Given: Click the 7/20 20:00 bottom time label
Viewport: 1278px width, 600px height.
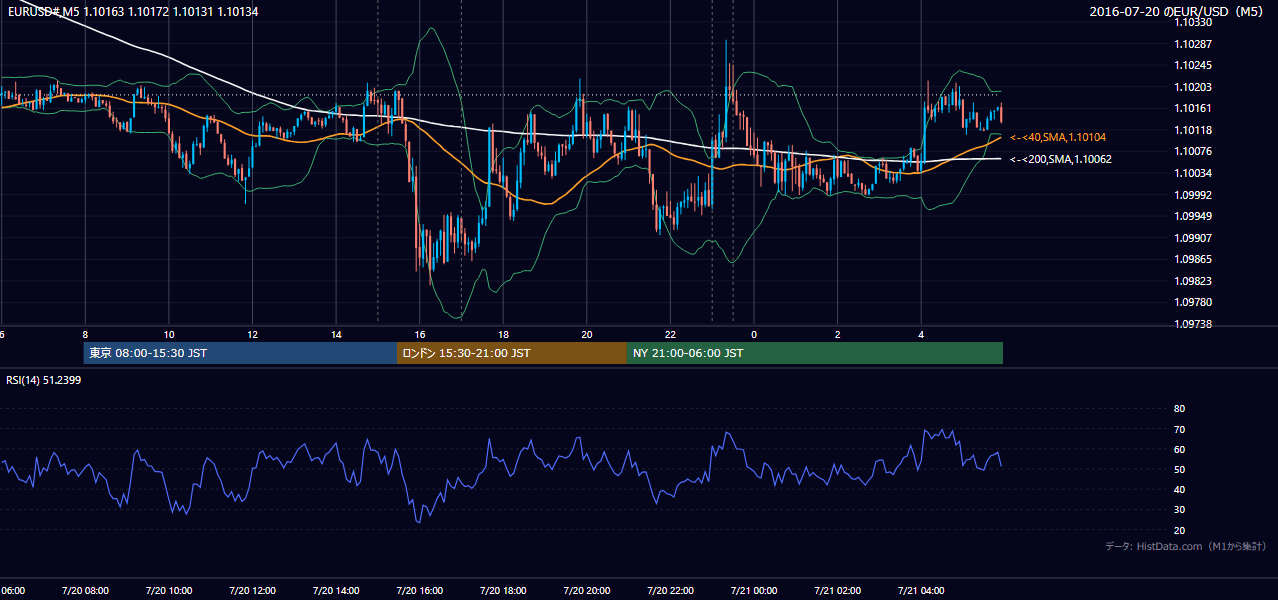Looking at the screenshot, I should pyautogui.click(x=586, y=590).
